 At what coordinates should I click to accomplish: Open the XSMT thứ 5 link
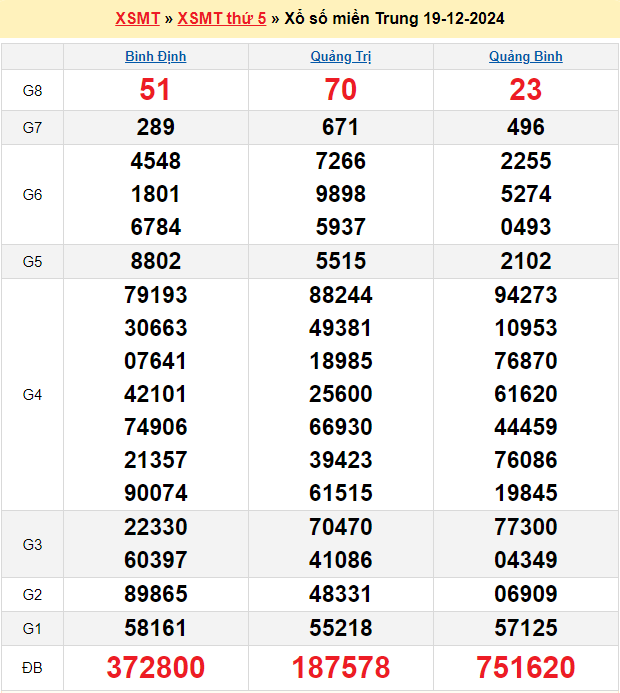[x=222, y=18]
